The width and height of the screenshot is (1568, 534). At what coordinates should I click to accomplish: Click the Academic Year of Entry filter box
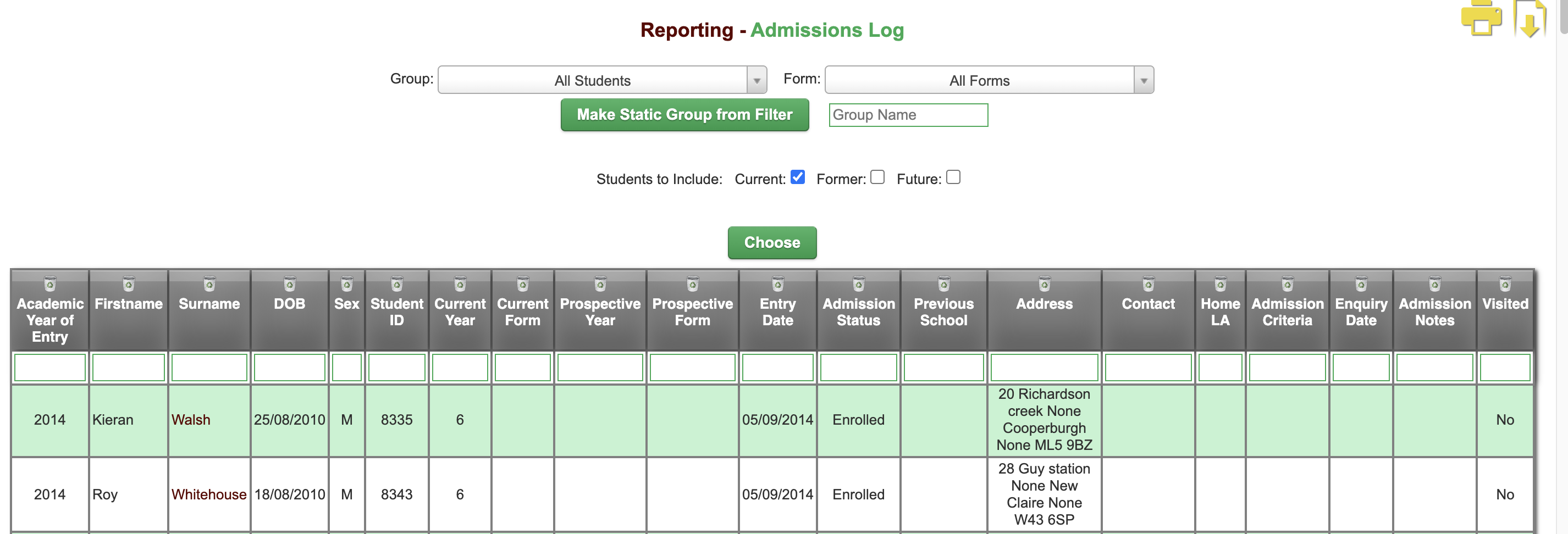pos(50,368)
